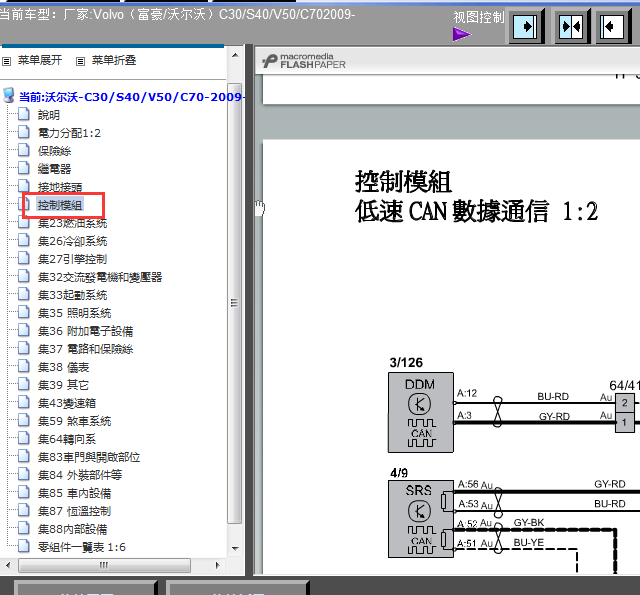Select the 繼電器 tree item
Viewport: 640px width, 595px height.
[x=54, y=169]
